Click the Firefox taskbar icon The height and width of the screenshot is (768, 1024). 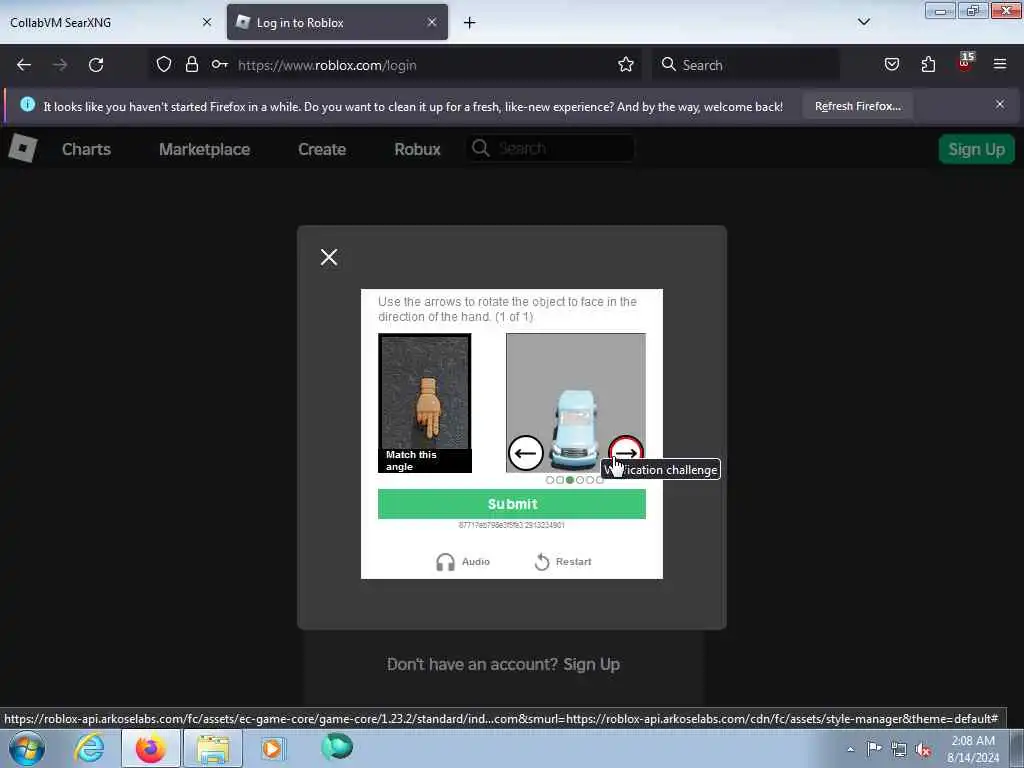tap(151, 748)
